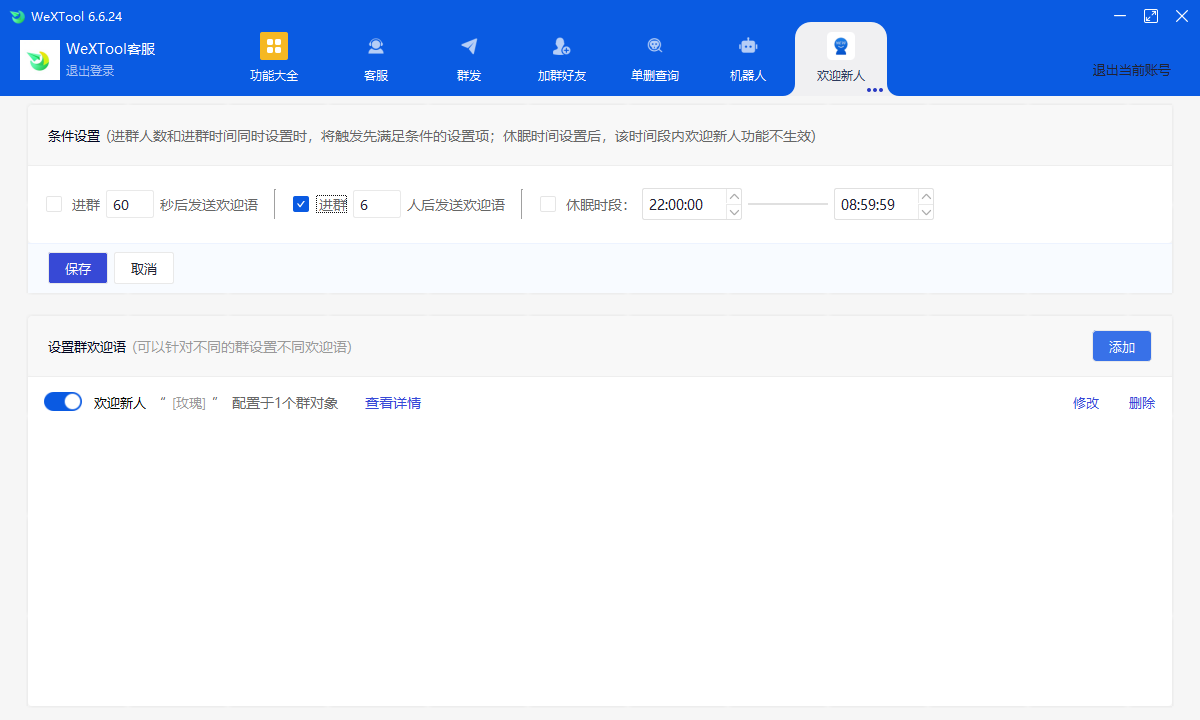This screenshot has height=720, width=1200.
Task: Open the 客服 customer service icon
Action: point(376,46)
